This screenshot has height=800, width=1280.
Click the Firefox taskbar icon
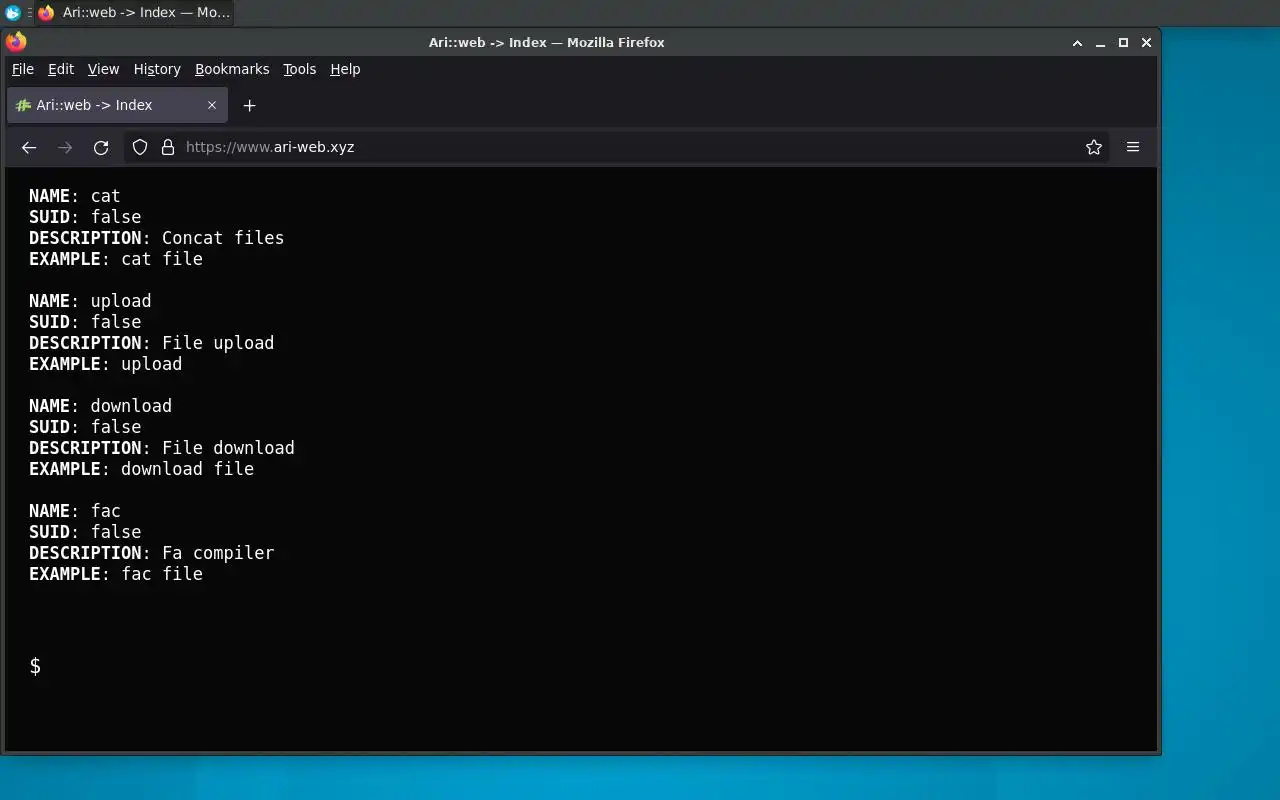(46, 13)
